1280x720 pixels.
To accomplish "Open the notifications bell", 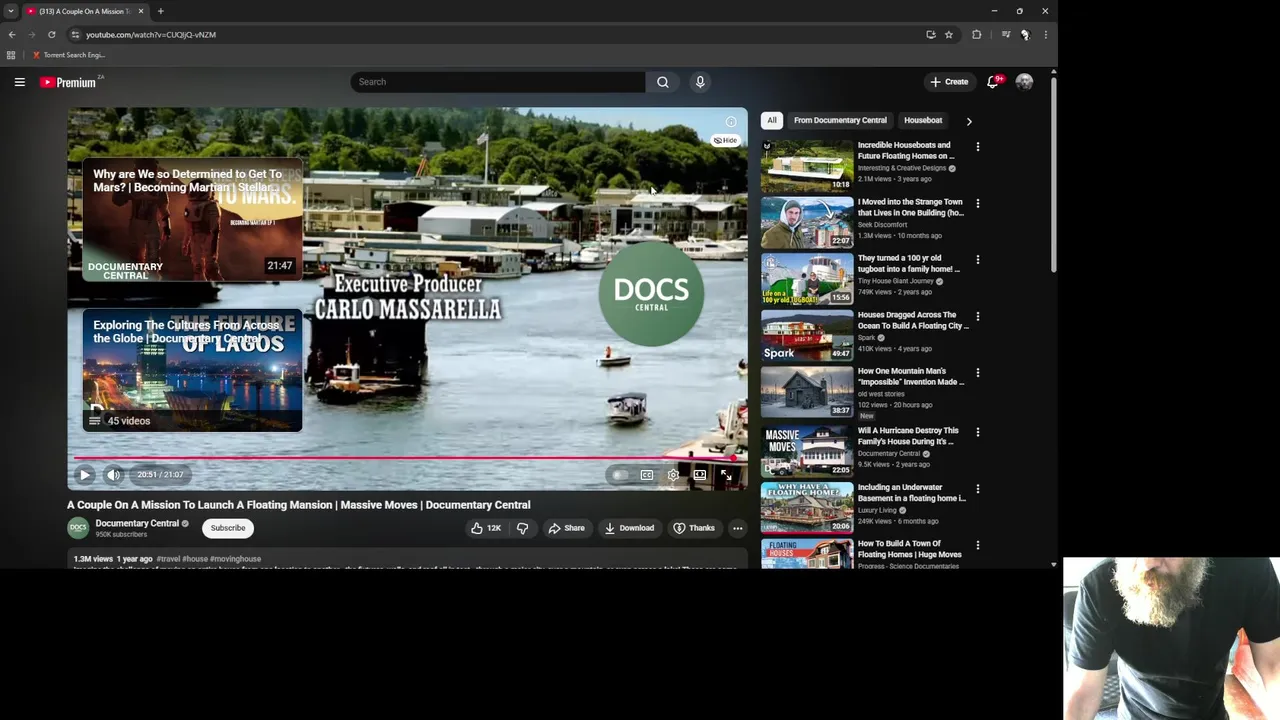I will 993,82.
